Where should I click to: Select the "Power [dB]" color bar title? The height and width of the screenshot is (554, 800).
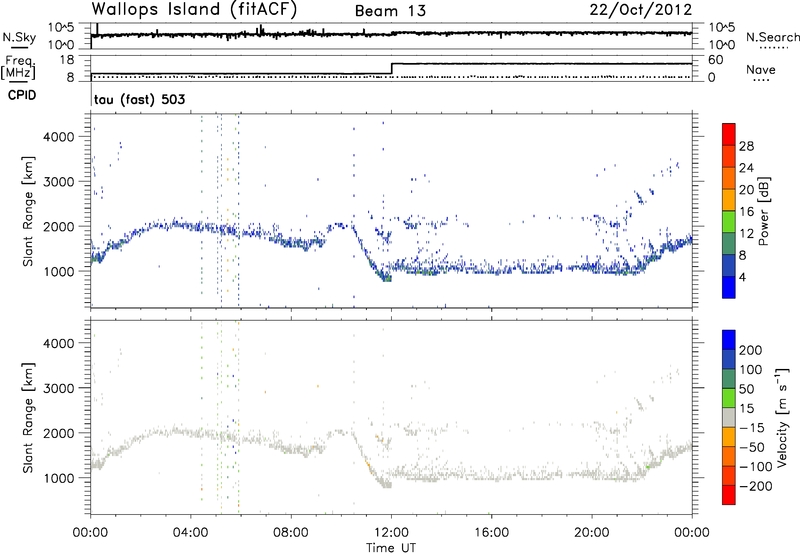[763, 211]
